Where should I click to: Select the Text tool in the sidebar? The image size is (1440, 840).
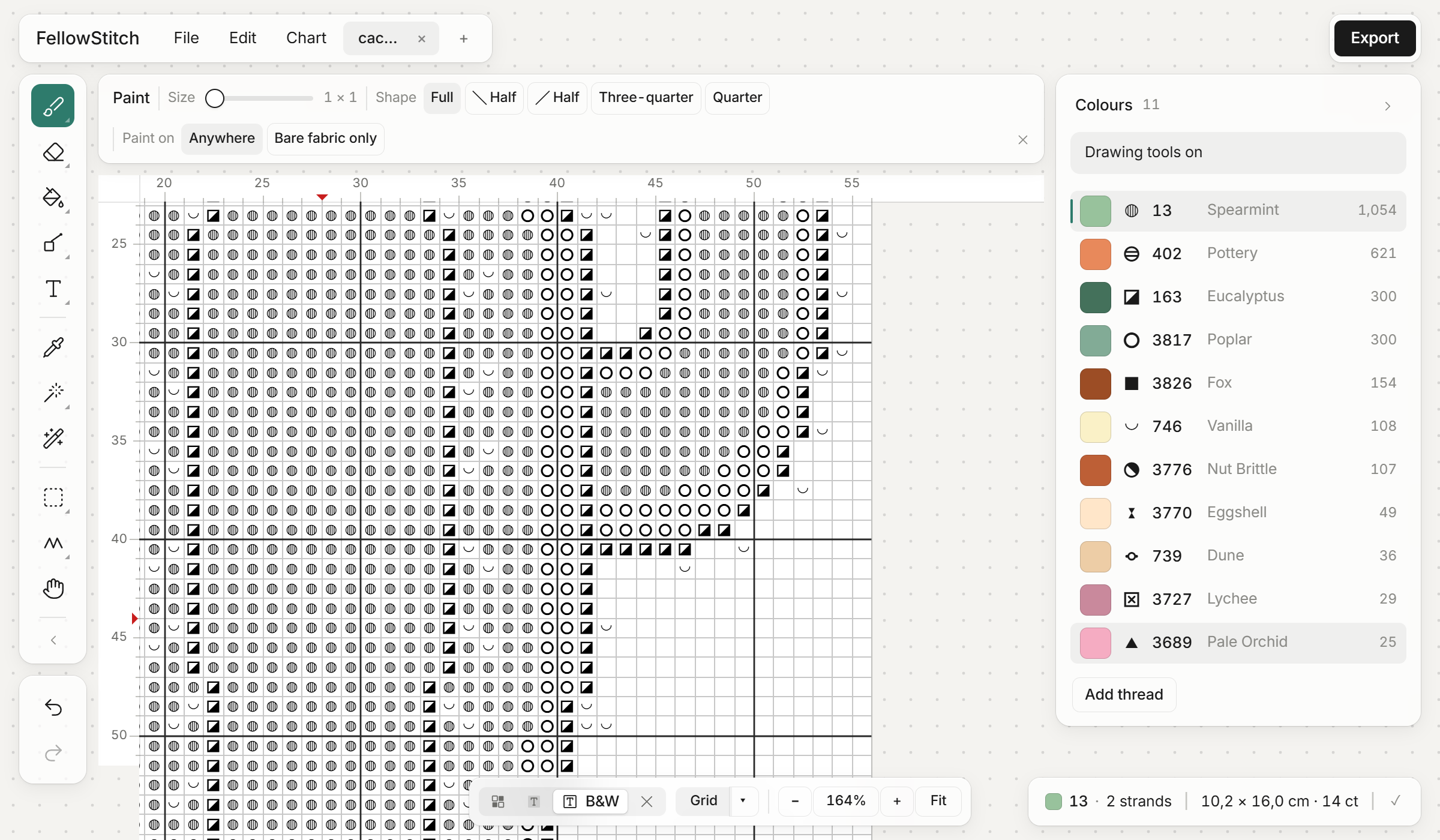53,289
